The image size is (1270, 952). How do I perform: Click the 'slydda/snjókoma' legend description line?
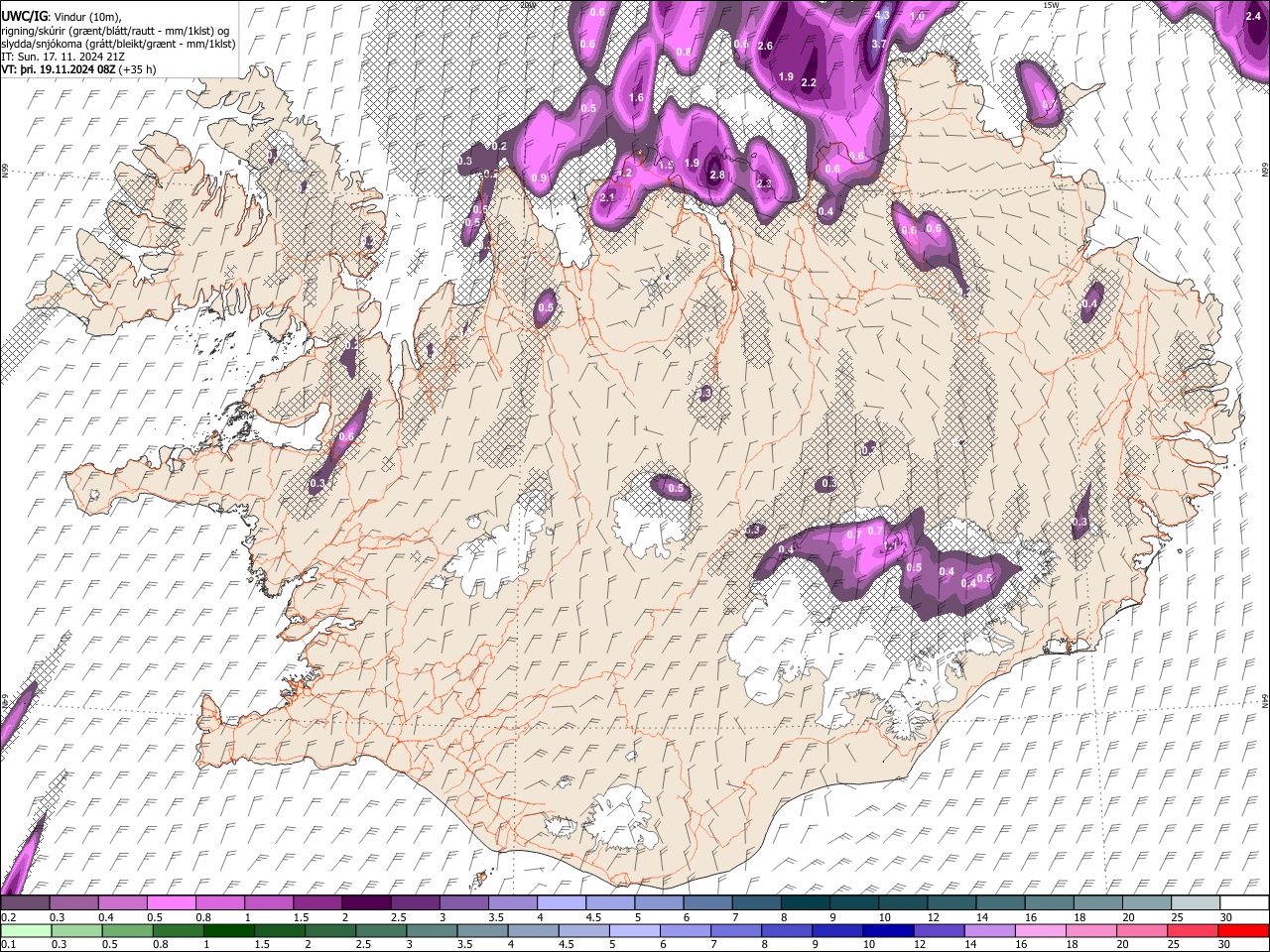(119, 44)
